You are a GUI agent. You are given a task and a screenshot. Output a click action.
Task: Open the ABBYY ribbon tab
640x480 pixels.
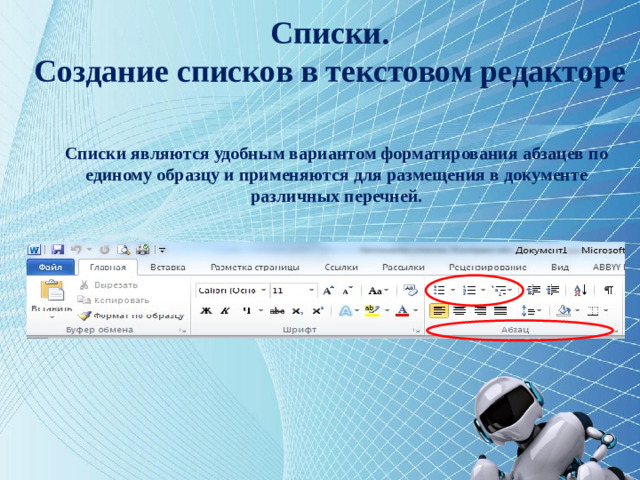608,267
